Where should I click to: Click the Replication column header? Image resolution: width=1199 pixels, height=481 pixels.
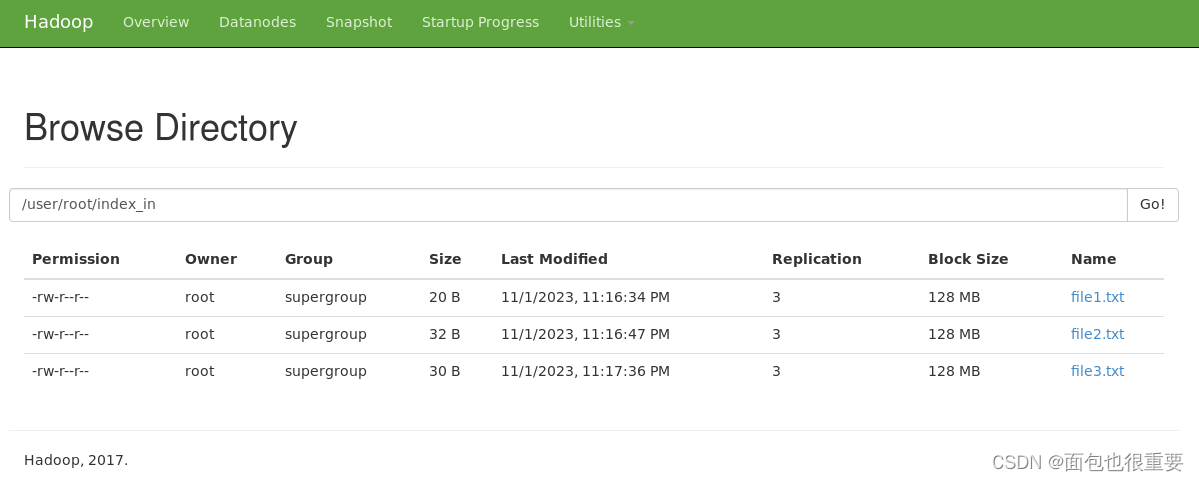[x=817, y=259]
